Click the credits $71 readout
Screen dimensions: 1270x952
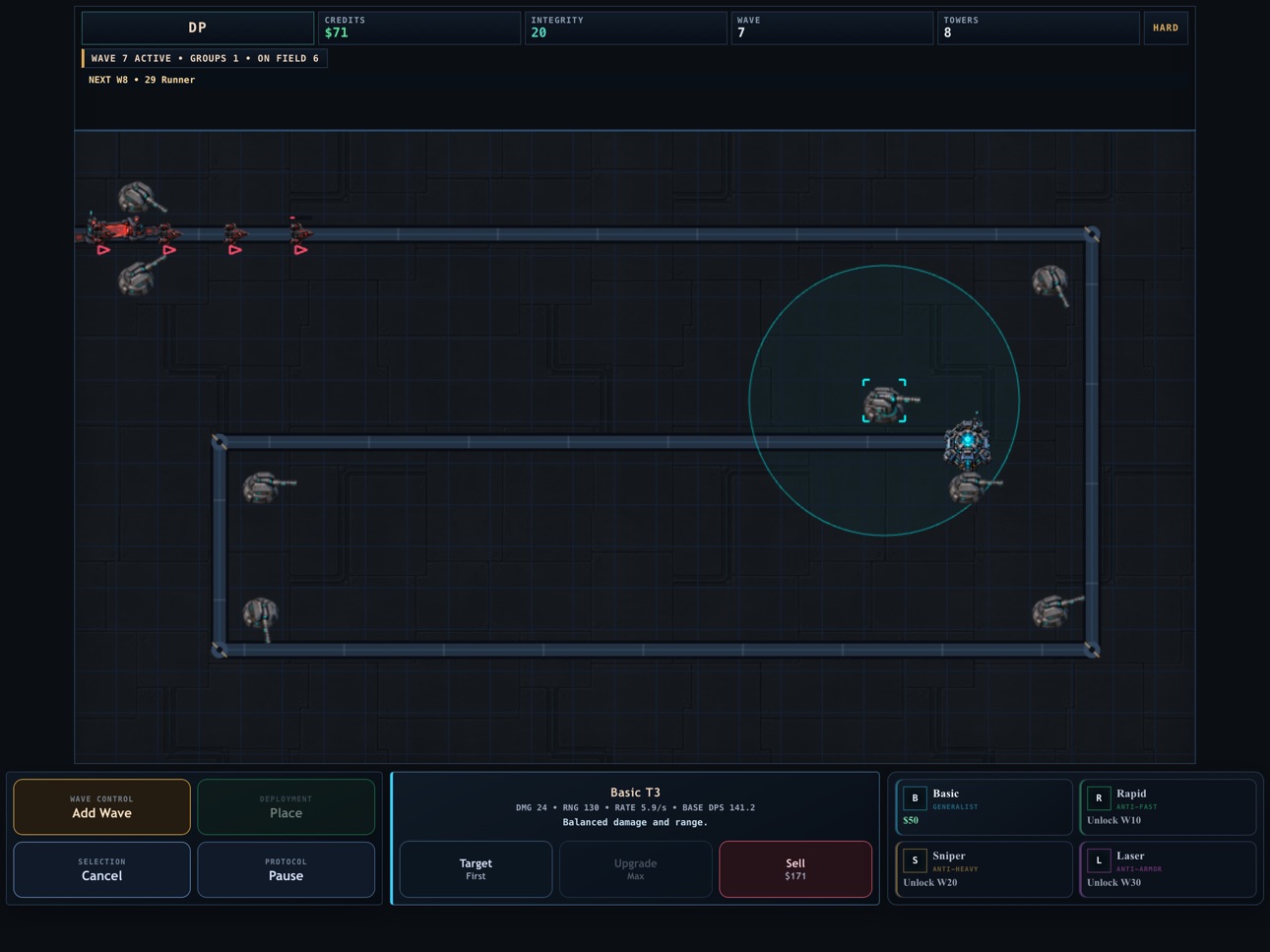(419, 28)
